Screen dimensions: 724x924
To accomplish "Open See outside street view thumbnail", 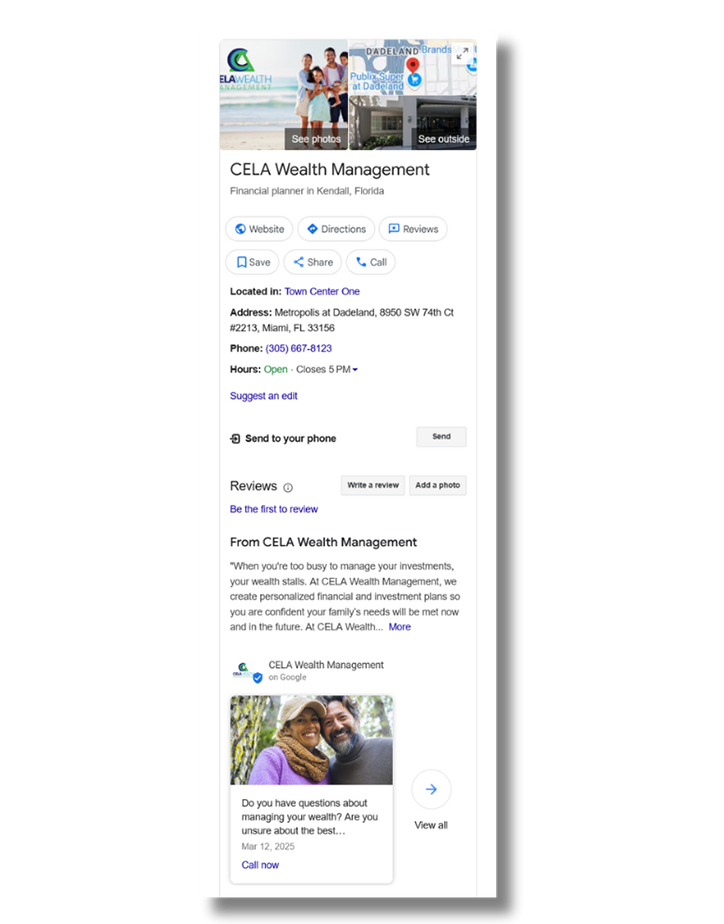I will point(413,123).
